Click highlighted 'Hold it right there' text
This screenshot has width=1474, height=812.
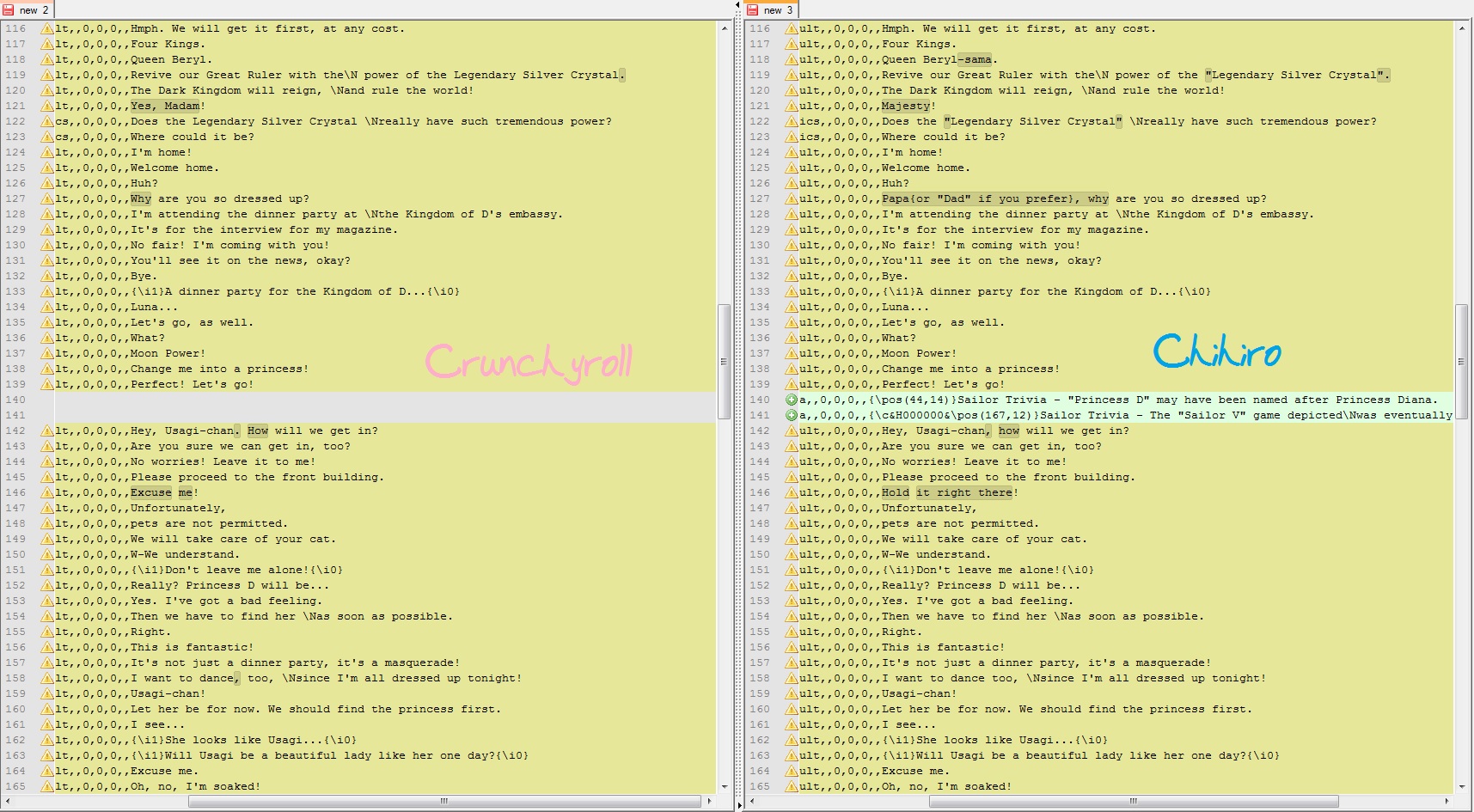(947, 492)
